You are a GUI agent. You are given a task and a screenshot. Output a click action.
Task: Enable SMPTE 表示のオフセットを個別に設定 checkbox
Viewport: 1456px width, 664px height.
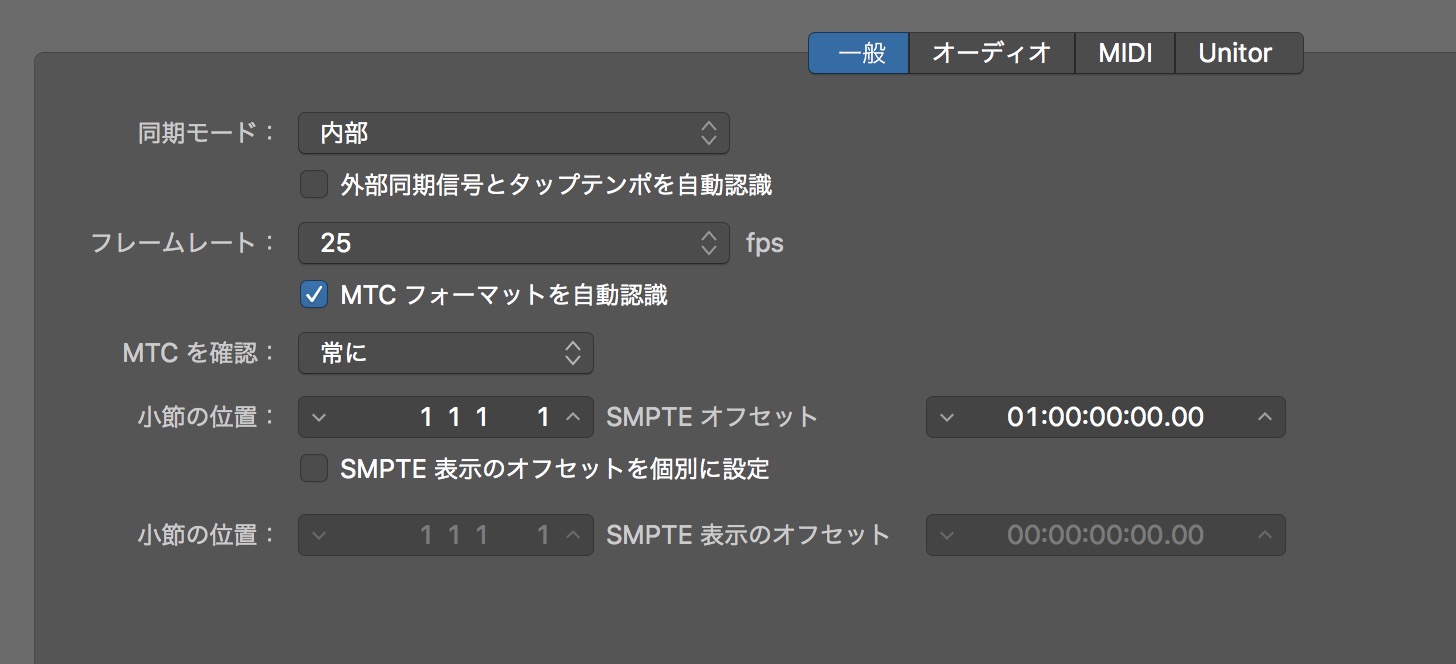(314, 469)
